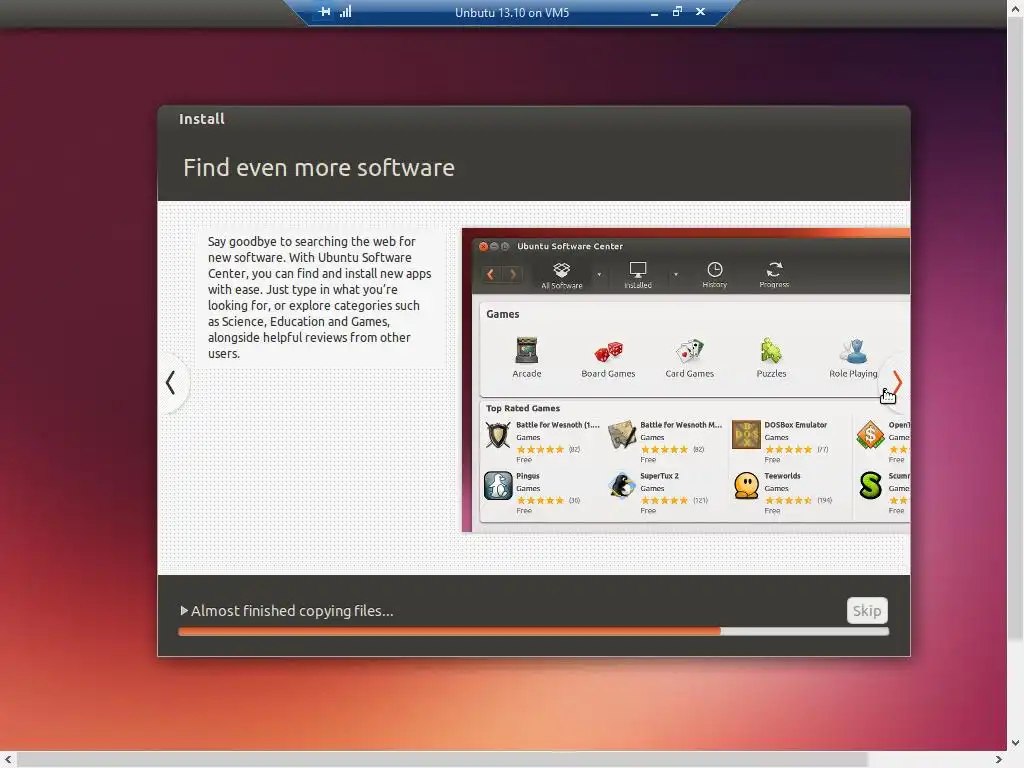This screenshot has width=1024, height=768.
Task: Click the scroll down arrow on right
Action: click(x=1016, y=743)
